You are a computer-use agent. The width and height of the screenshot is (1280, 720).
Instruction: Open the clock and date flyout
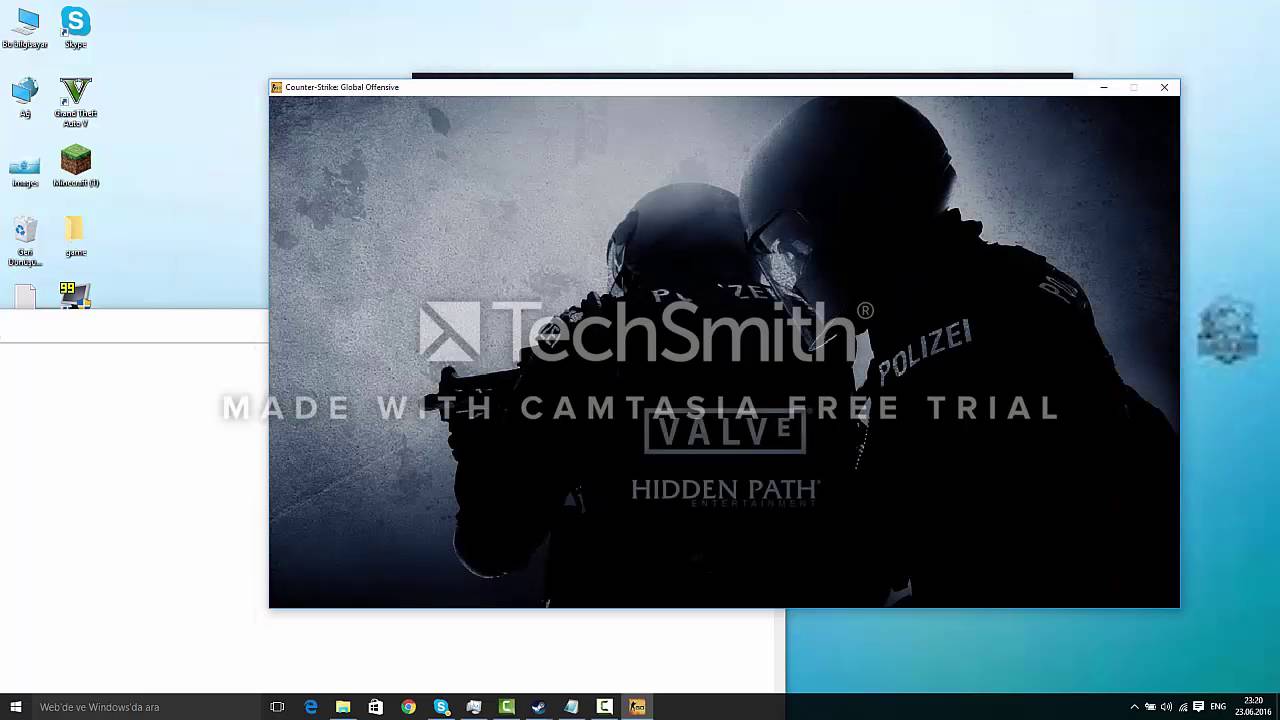(1253, 707)
